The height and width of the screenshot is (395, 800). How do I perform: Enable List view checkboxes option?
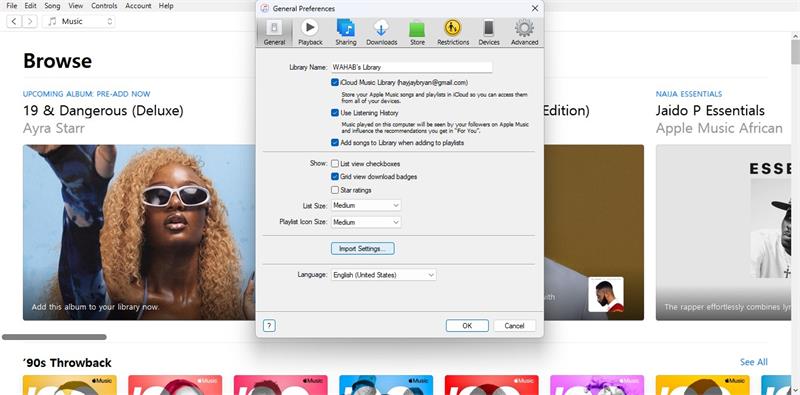pyautogui.click(x=335, y=164)
